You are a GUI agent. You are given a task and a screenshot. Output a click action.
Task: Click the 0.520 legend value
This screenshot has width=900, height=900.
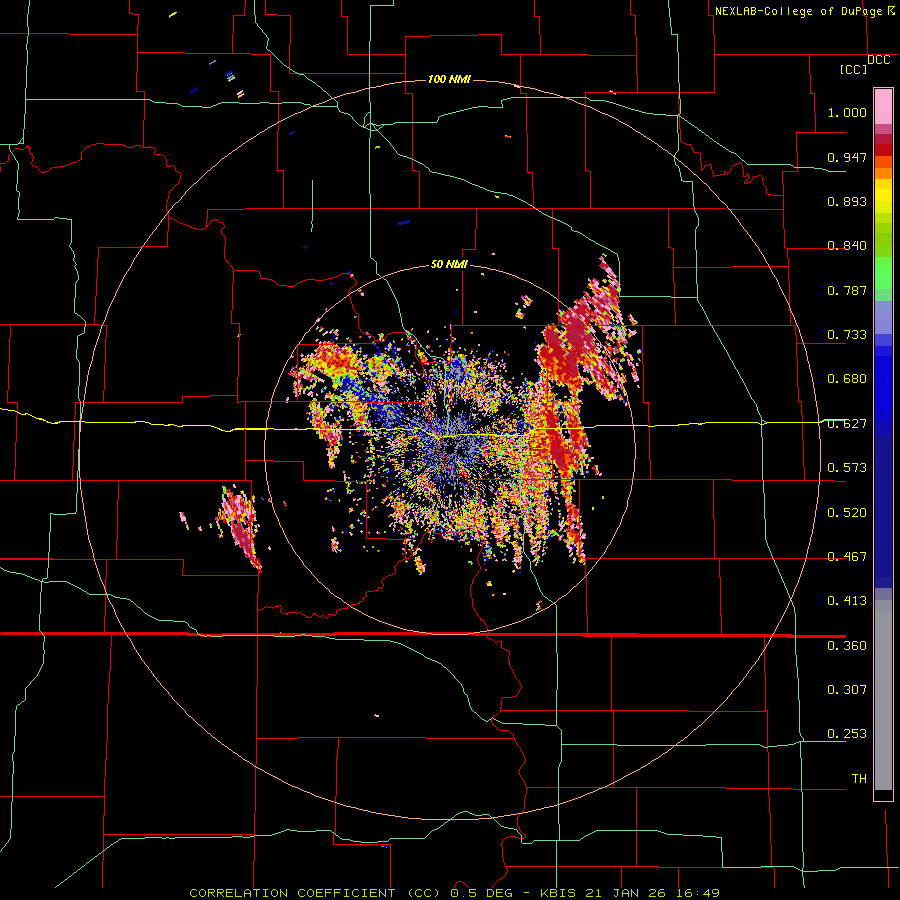pyautogui.click(x=847, y=512)
